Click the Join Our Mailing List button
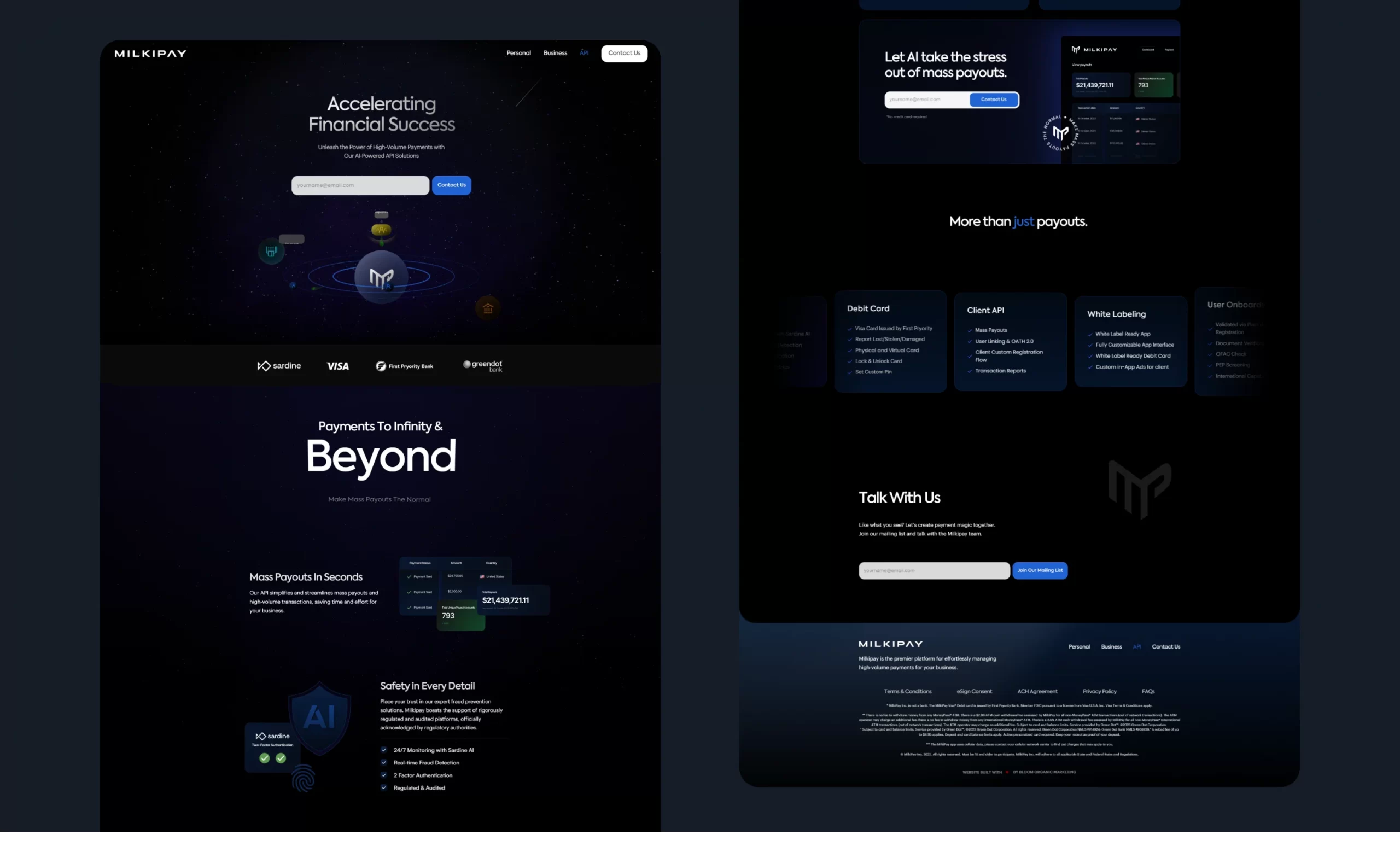The image size is (1400, 858). click(x=1040, y=570)
